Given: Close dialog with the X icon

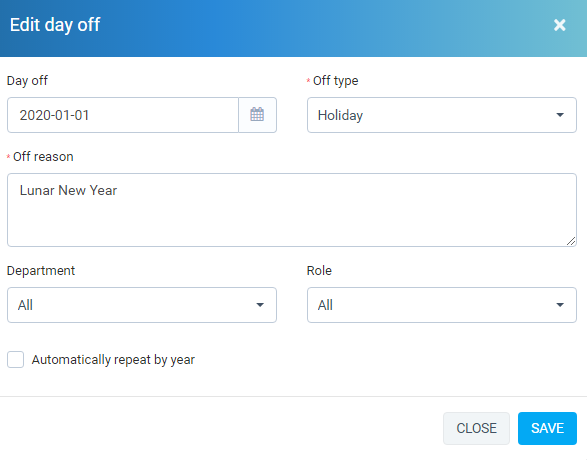Looking at the screenshot, I should [559, 25].
